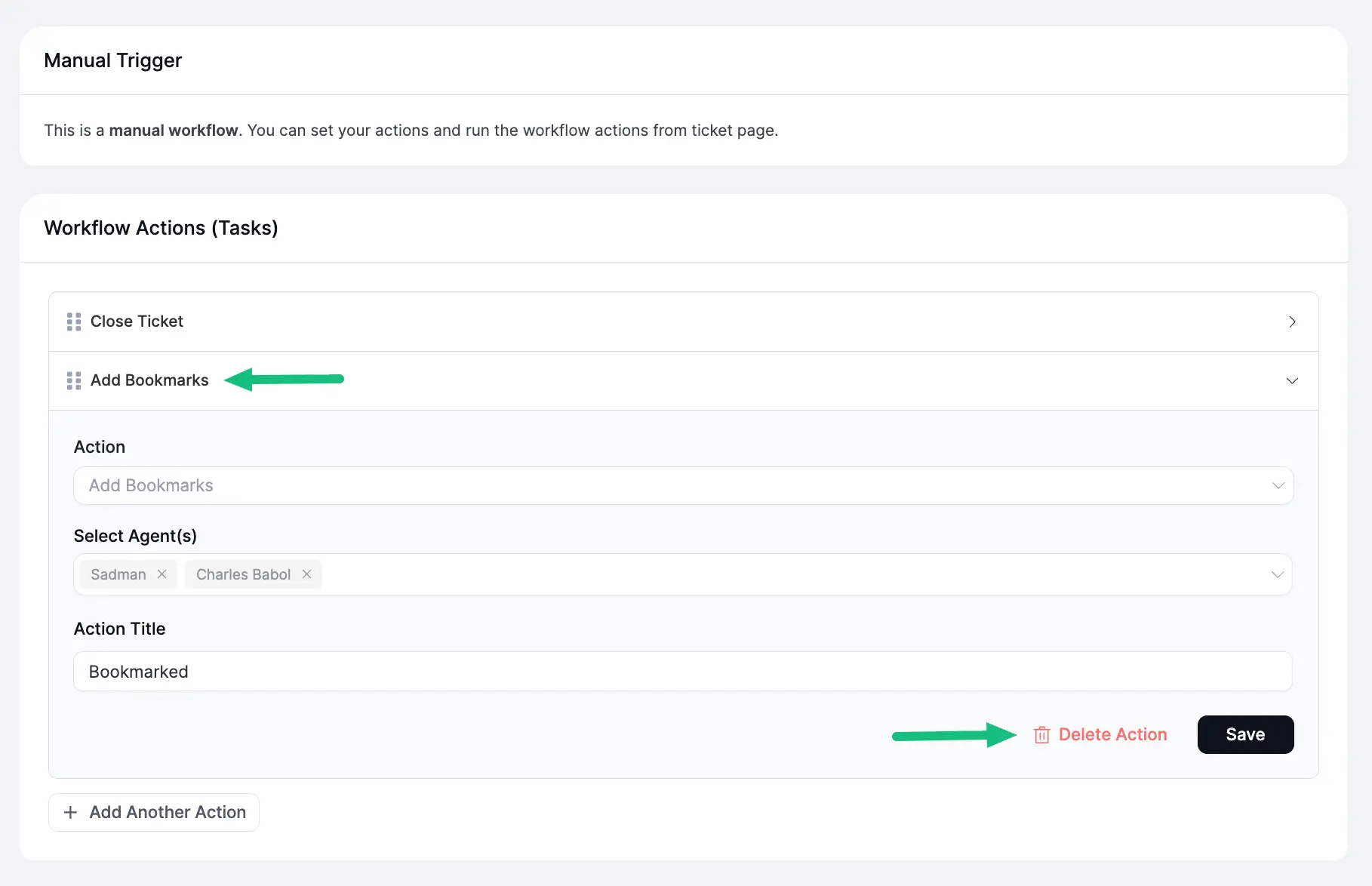
Task: Remove Sadman from selected agents
Action: pos(162,574)
